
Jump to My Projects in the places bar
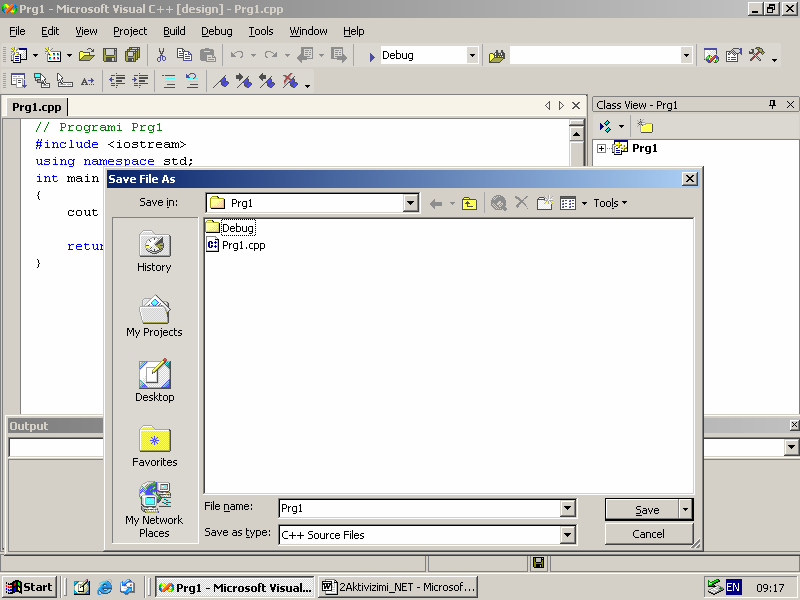pos(154,316)
